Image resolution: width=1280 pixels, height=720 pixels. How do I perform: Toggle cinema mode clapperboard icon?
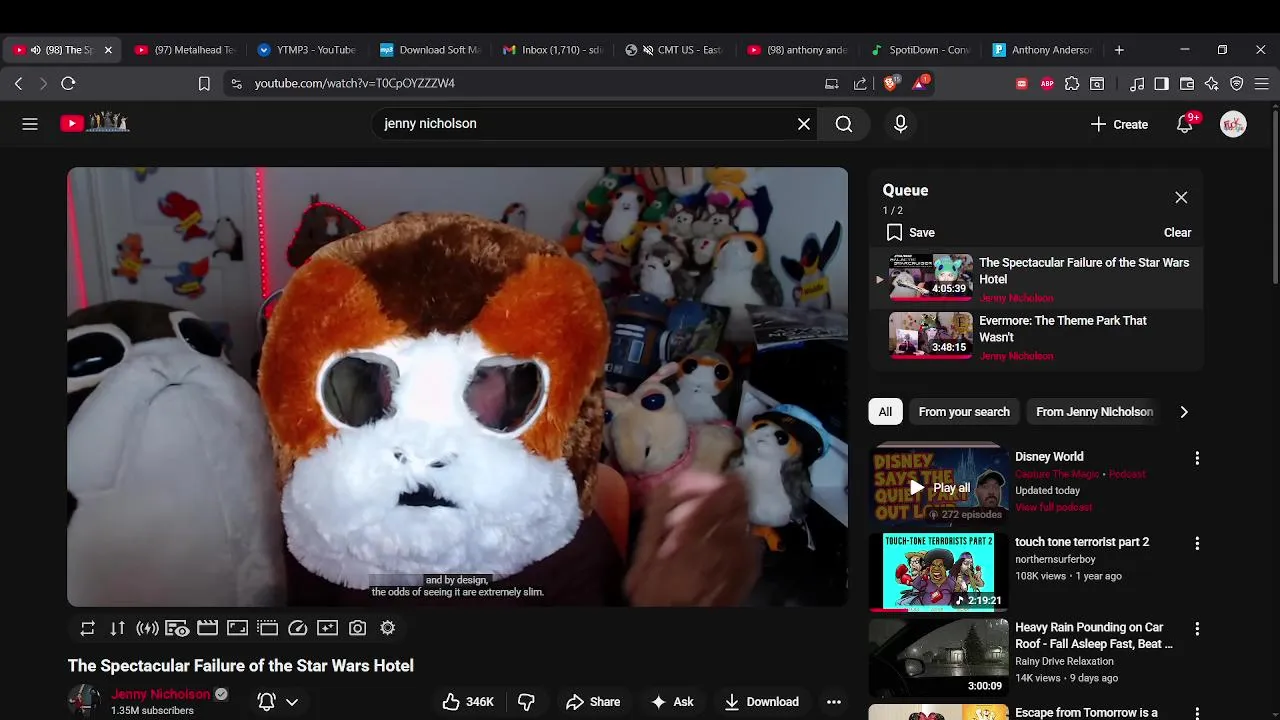click(207, 628)
